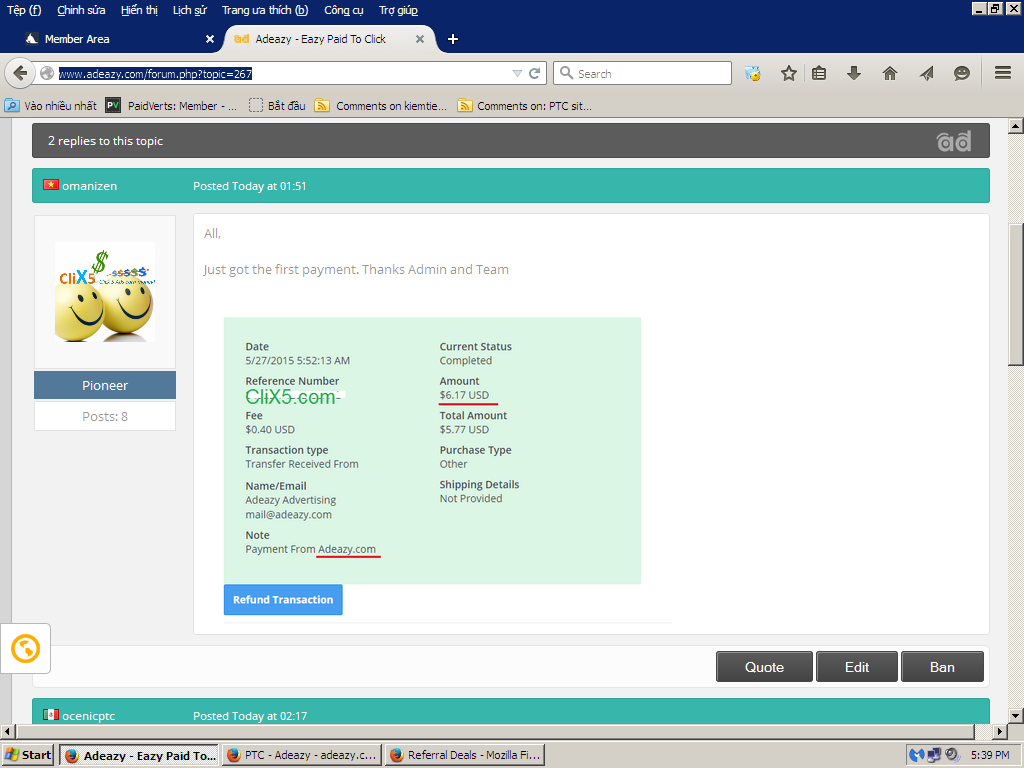Click the vertical scrollbar down arrow
1024x768 pixels.
[1016, 716]
